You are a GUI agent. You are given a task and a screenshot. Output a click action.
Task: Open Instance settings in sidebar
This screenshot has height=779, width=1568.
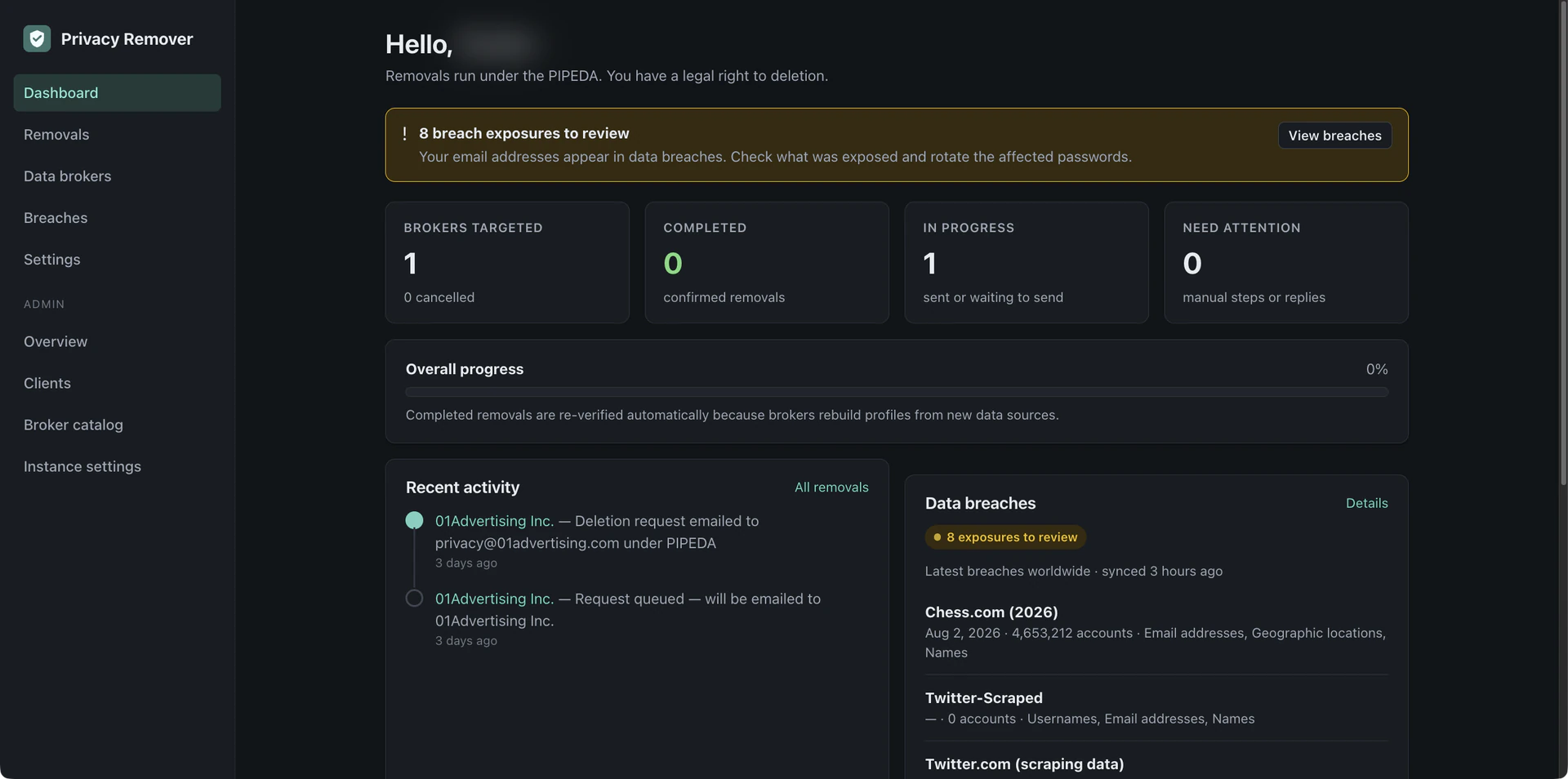117,466
